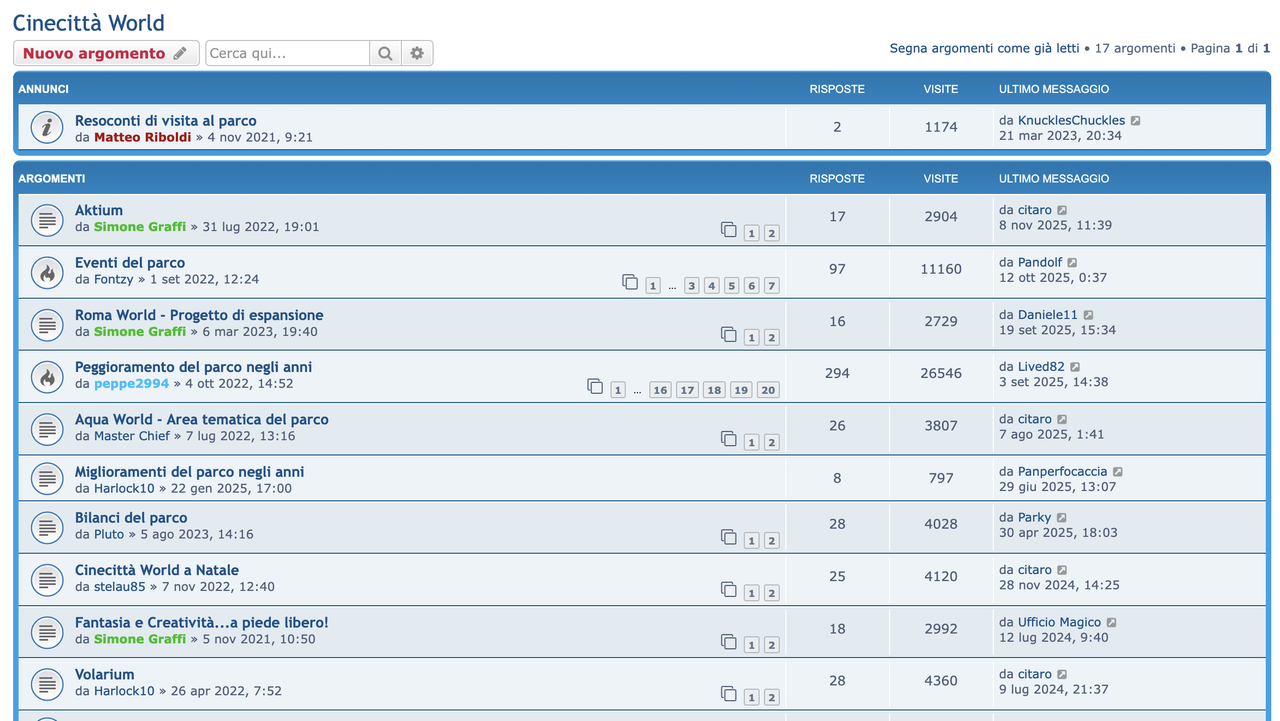
Task: Click the pages icon in Aktium row
Action: coord(729,230)
